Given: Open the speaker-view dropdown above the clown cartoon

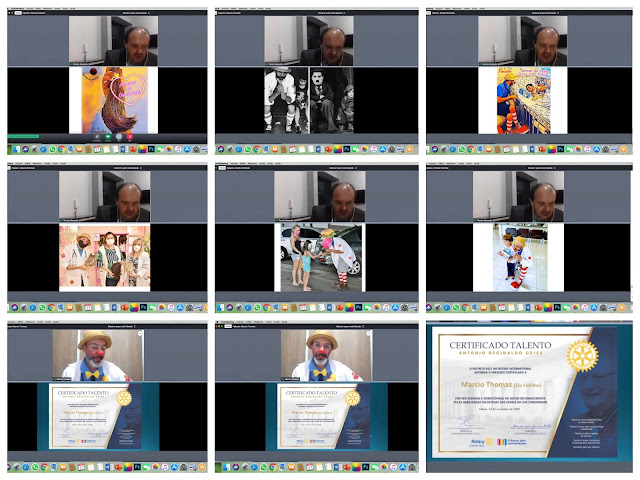Looking at the screenshot, I should [545, 13].
